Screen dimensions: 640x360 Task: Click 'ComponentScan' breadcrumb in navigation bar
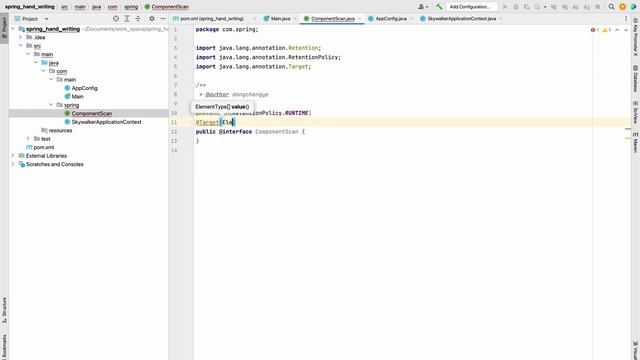pos(170,7)
